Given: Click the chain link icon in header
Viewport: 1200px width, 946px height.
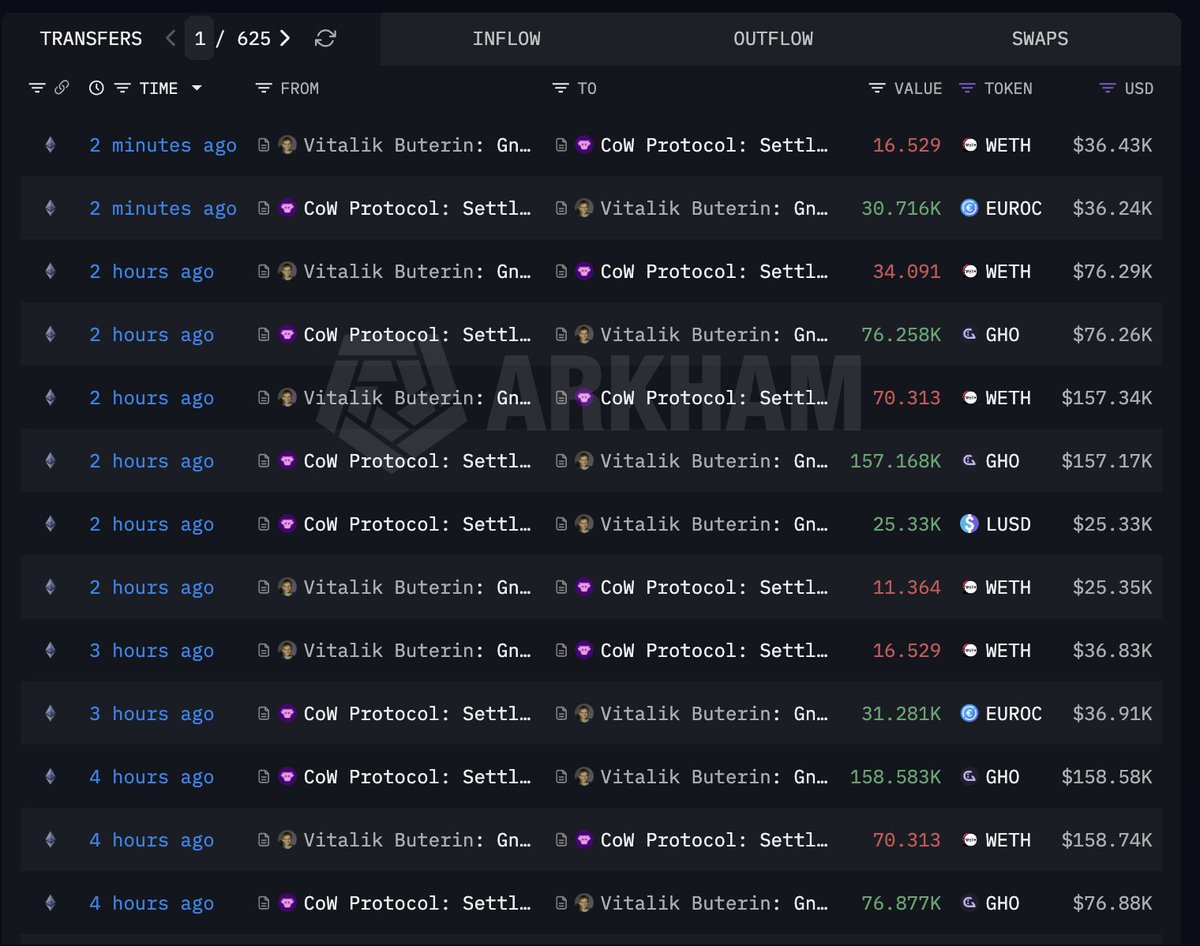Looking at the screenshot, I should tap(61, 88).
